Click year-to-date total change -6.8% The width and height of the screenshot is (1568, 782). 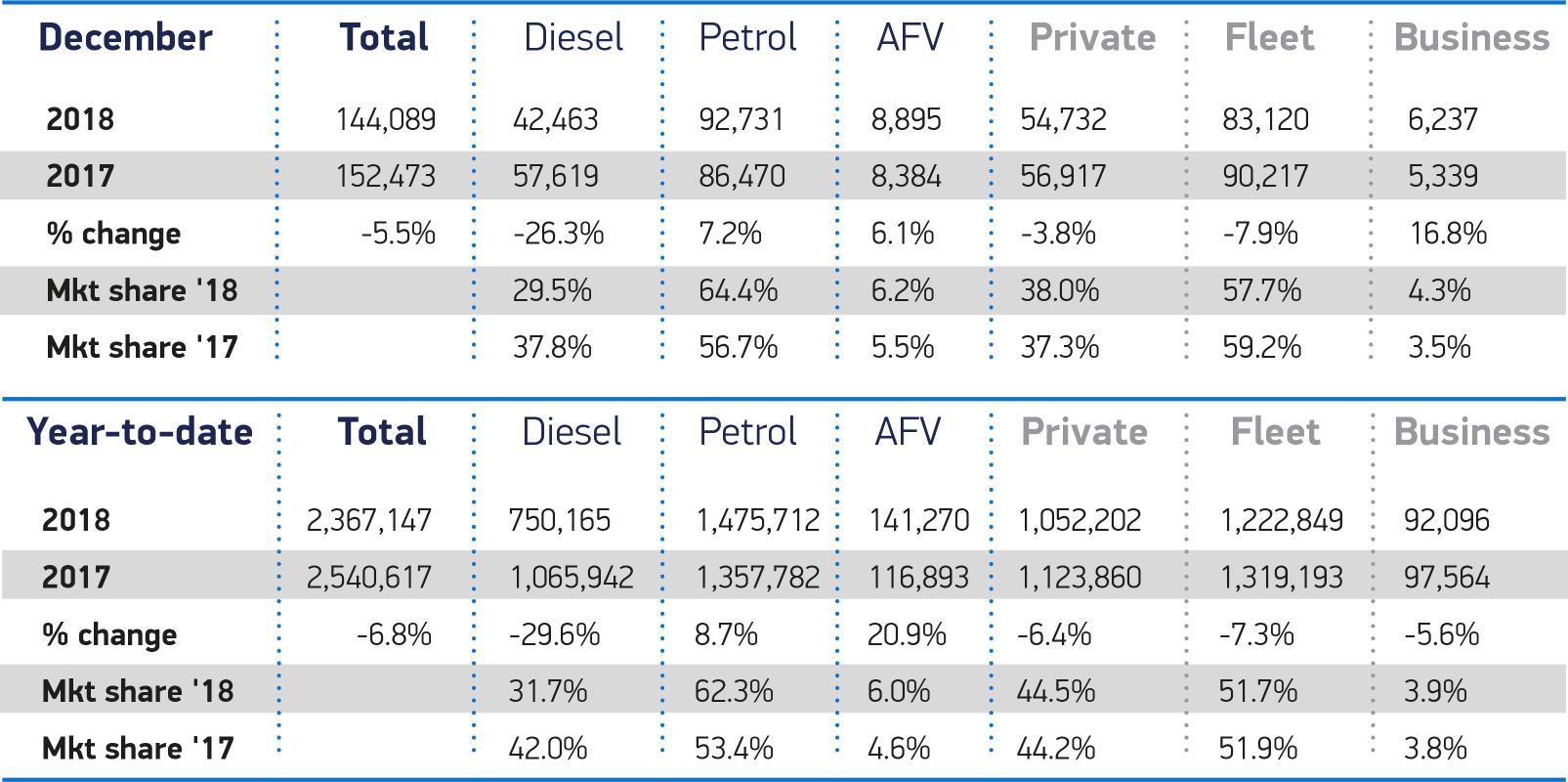394,635
